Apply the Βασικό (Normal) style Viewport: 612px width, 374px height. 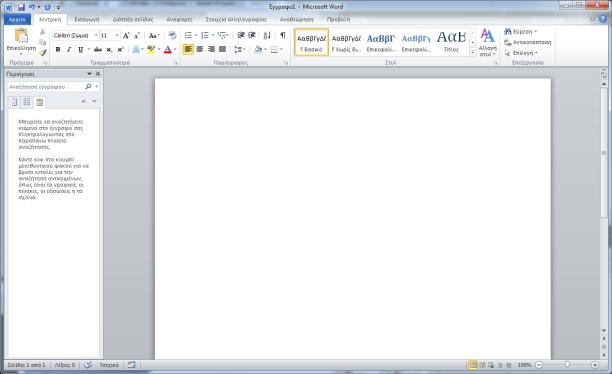point(311,42)
